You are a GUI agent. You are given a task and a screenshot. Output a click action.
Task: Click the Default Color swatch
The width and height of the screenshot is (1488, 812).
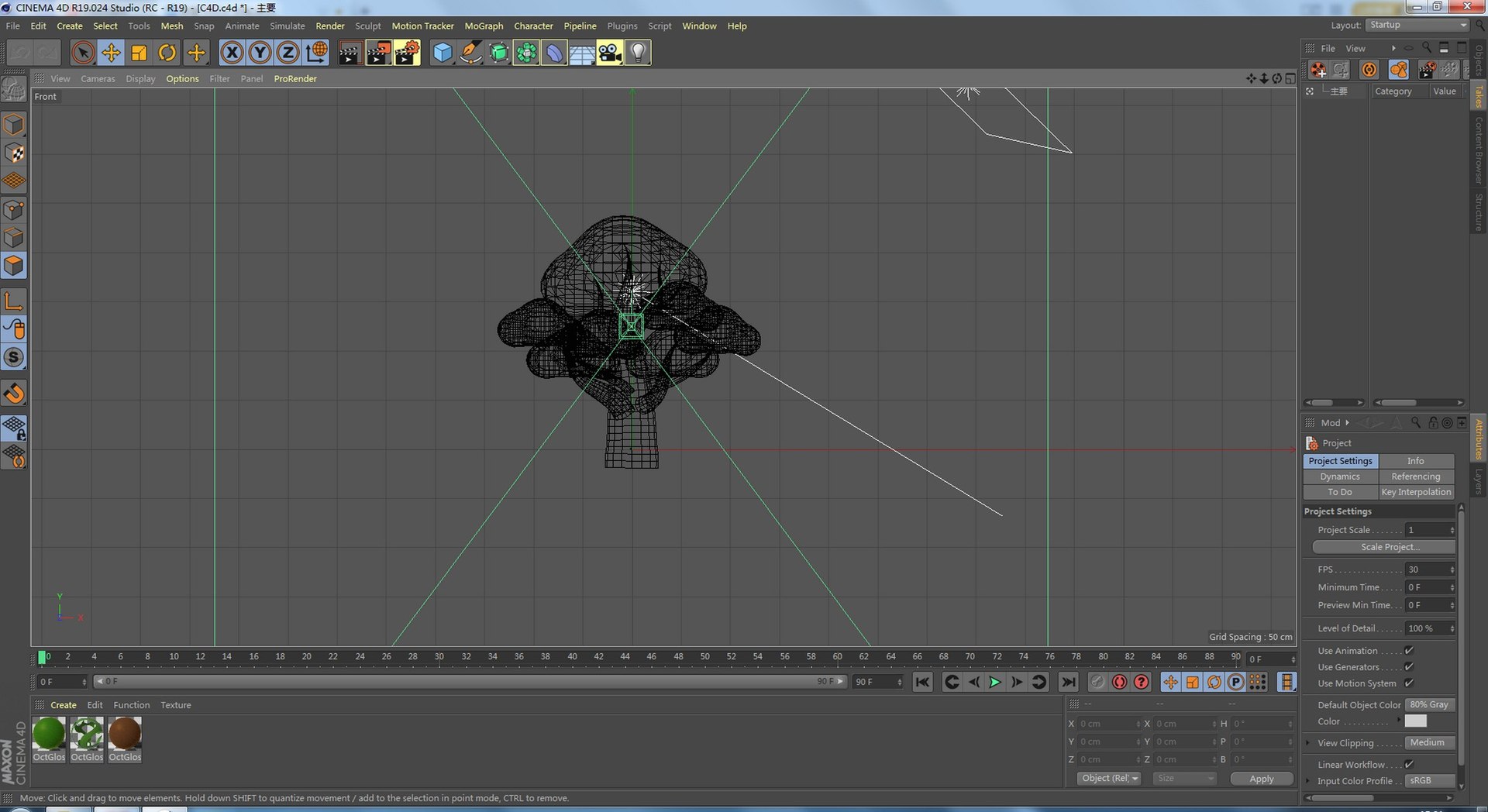(x=1415, y=721)
